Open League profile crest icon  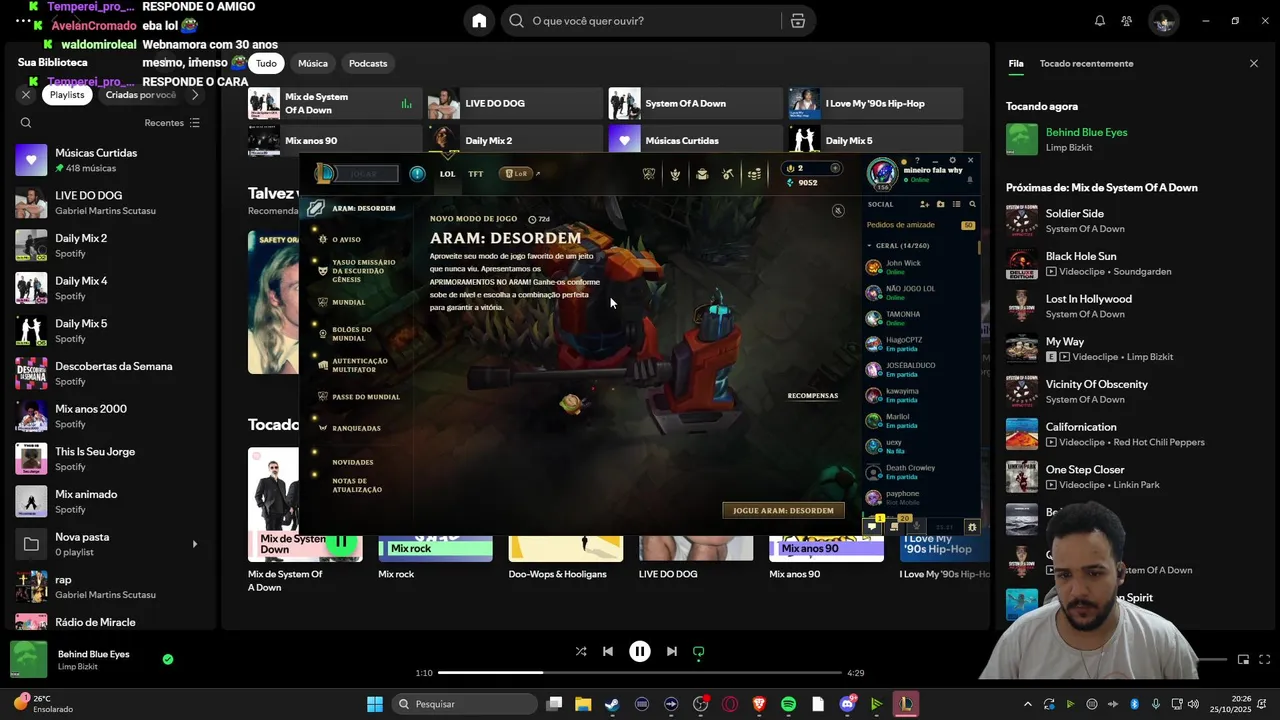pos(675,174)
